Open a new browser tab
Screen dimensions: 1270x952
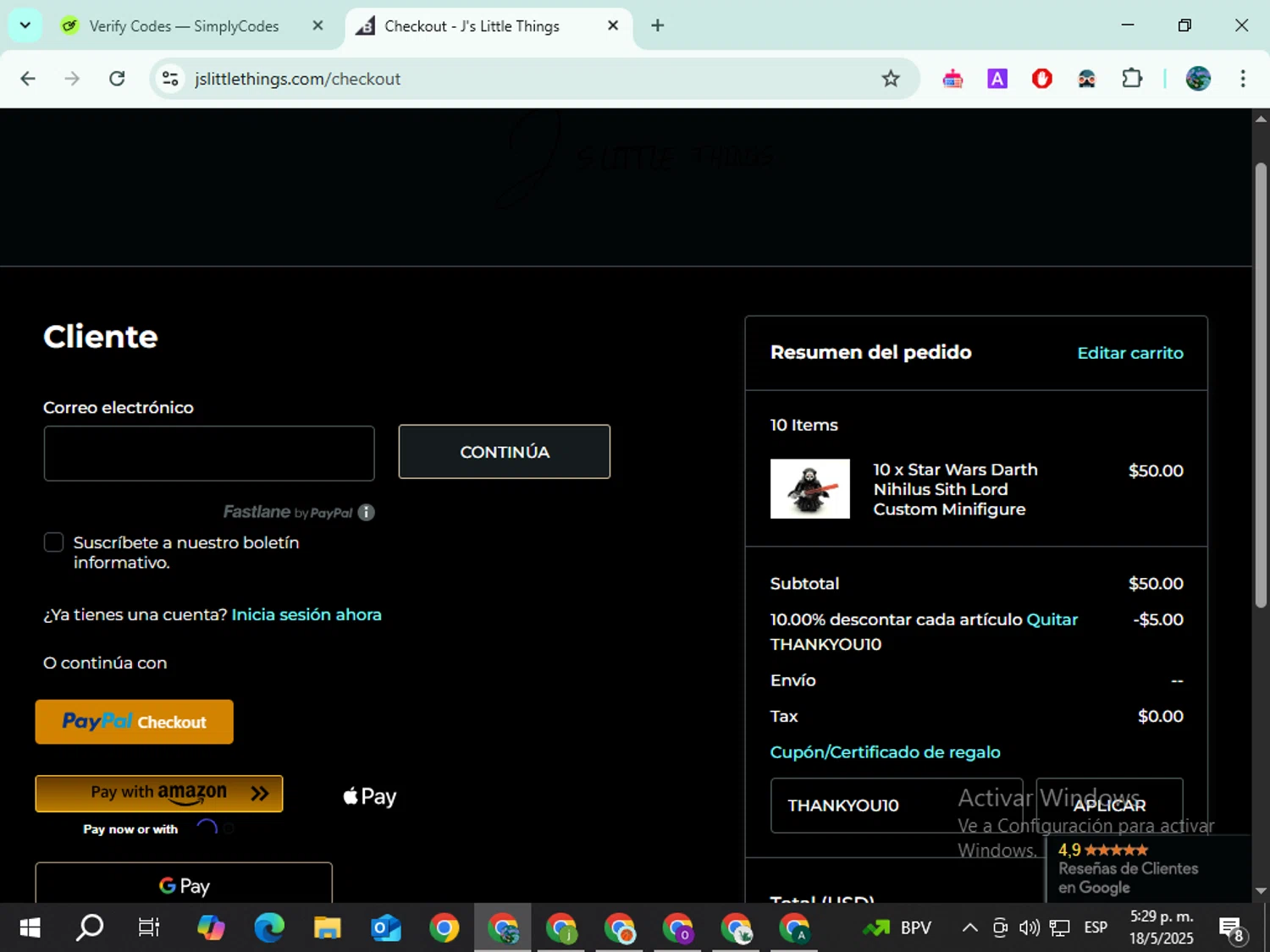point(658,25)
